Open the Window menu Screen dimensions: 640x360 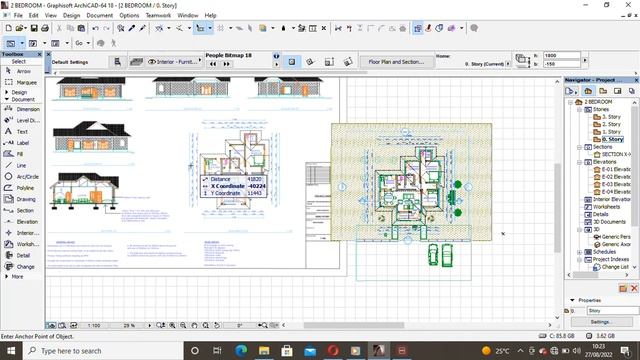[188, 15]
